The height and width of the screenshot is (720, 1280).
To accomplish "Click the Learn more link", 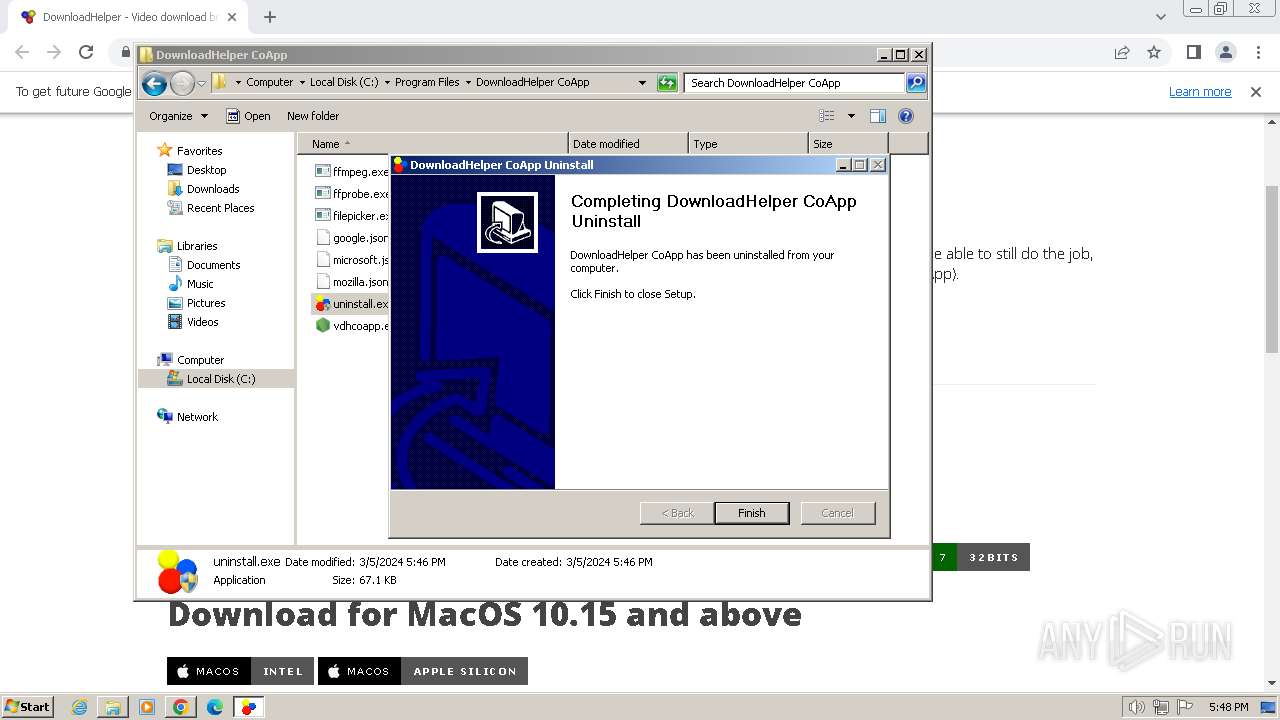I will click(x=1200, y=91).
